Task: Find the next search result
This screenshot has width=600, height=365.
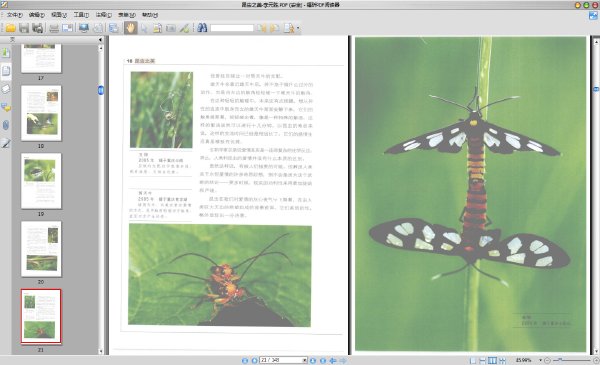Action: [274, 28]
